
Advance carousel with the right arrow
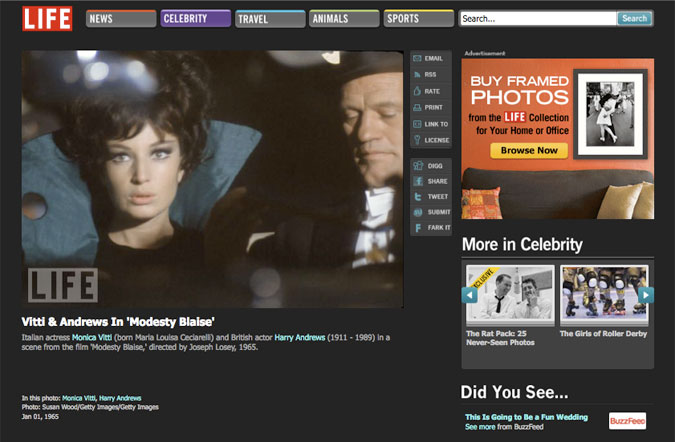click(646, 295)
